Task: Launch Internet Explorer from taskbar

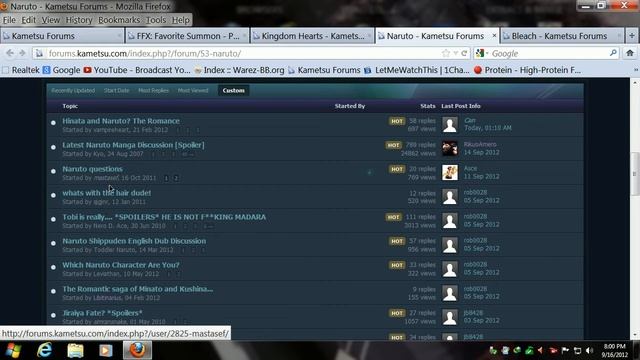Action: (44, 350)
